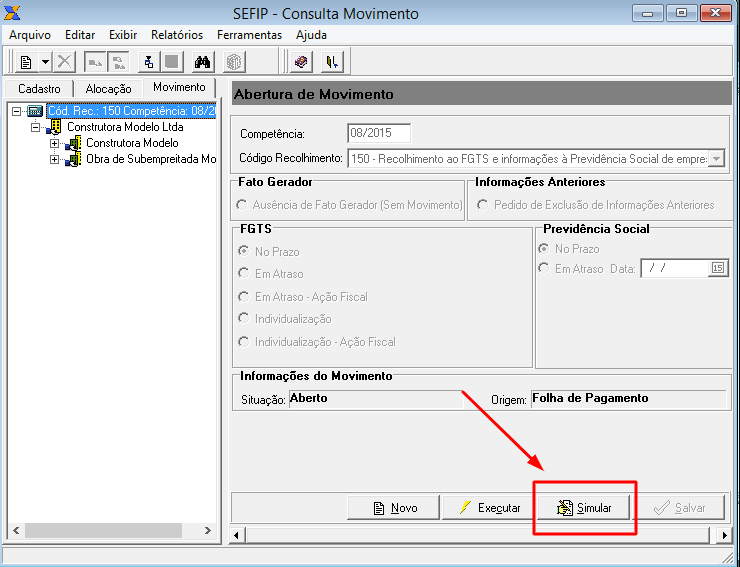Click the tree panel scroll-left arrow

pos(16,531)
